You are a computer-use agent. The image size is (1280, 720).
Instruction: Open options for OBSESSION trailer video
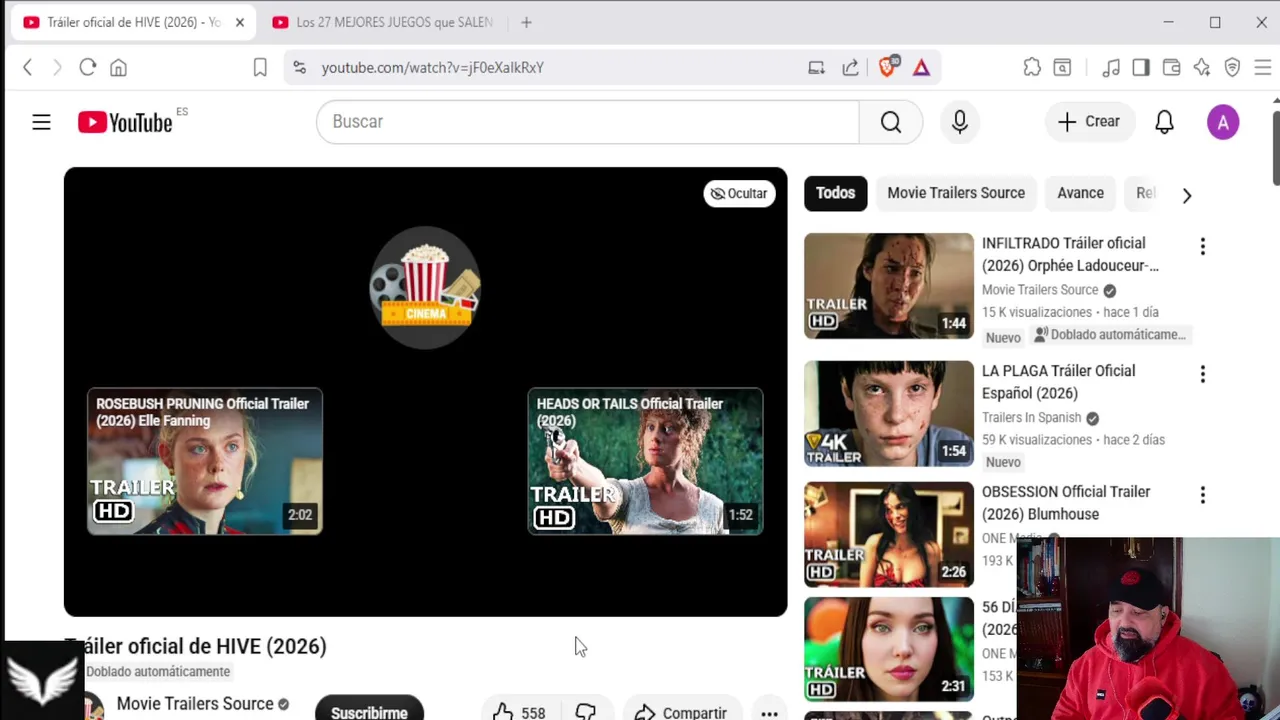tap(1202, 495)
